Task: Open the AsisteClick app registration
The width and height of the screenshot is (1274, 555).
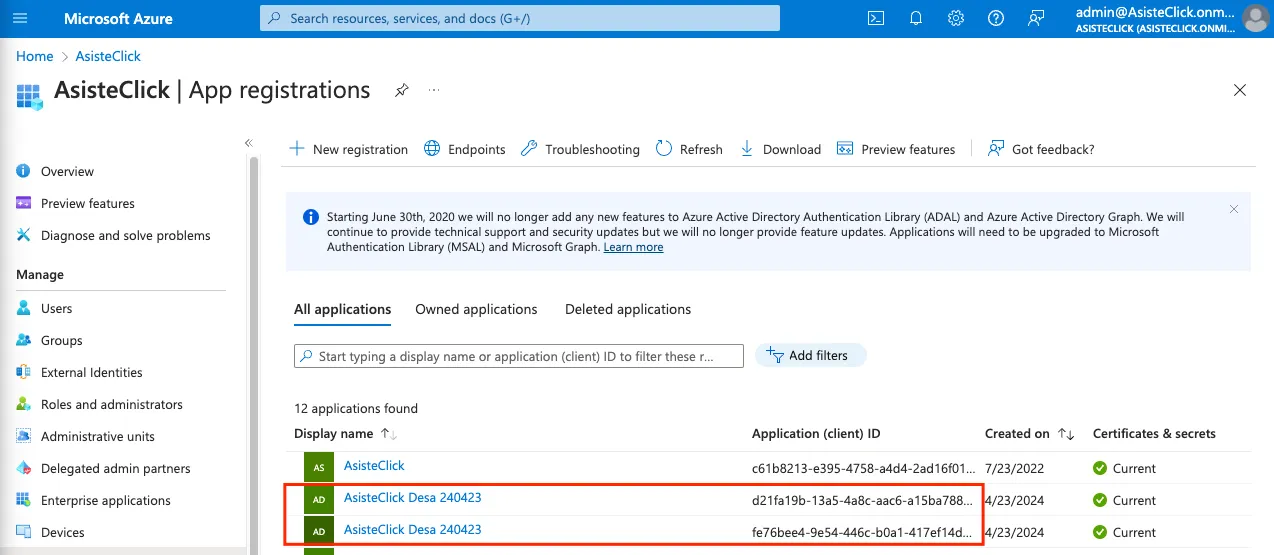Action: pos(374,466)
